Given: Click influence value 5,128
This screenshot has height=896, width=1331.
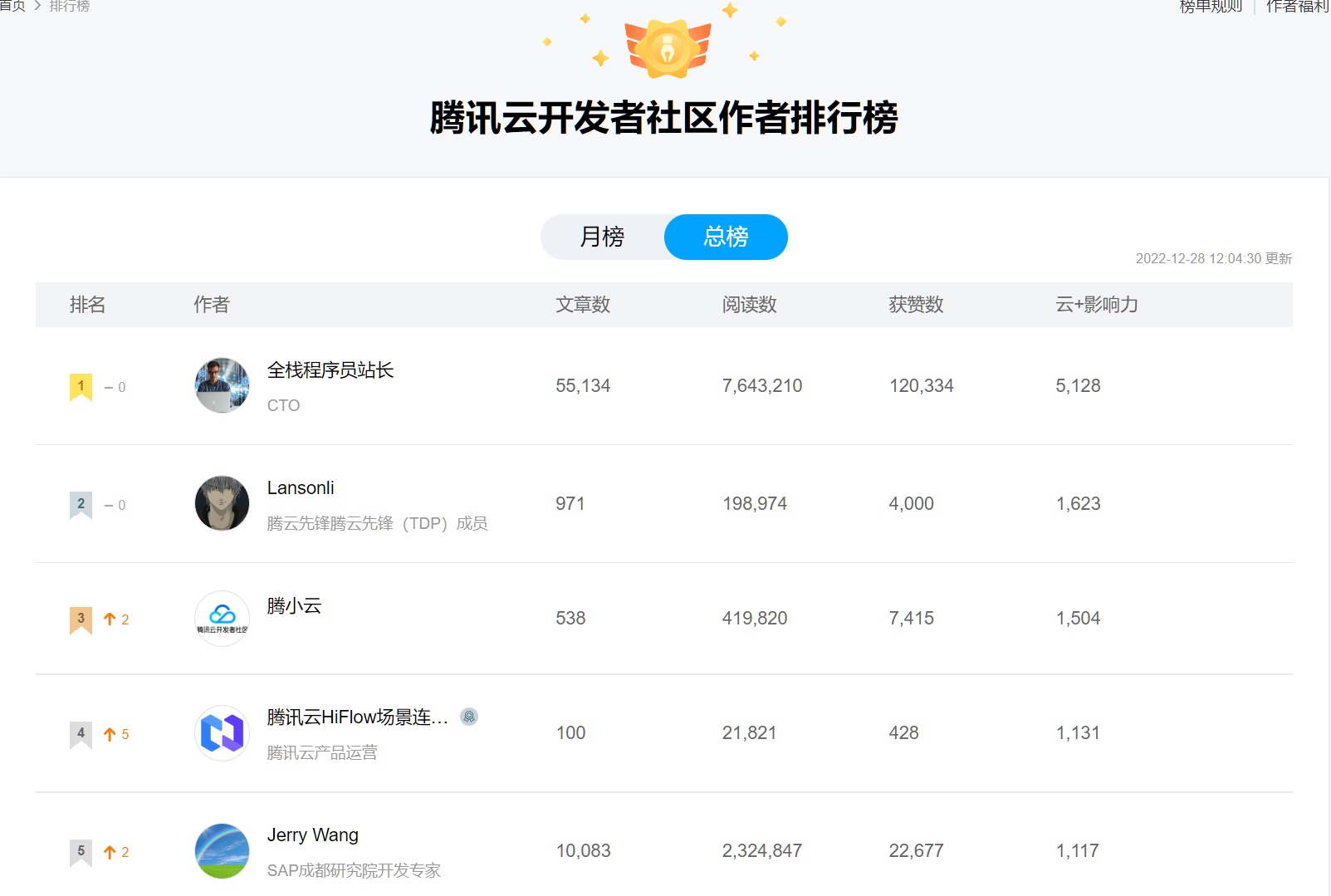Looking at the screenshot, I should [1078, 386].
